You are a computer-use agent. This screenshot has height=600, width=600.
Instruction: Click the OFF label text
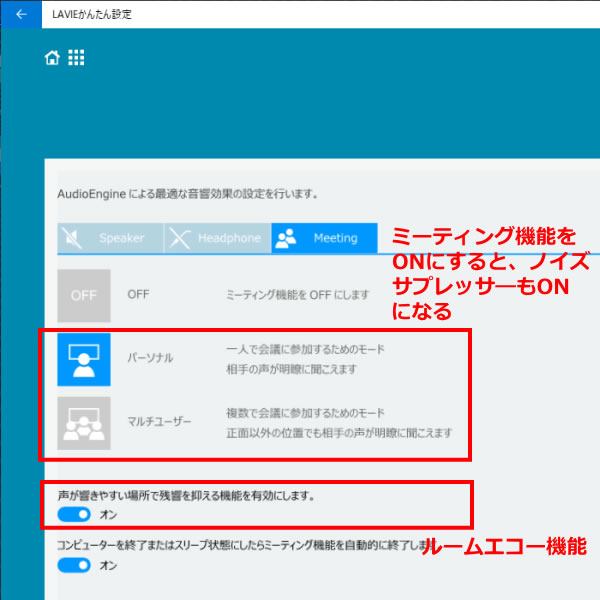coord(138,294)
